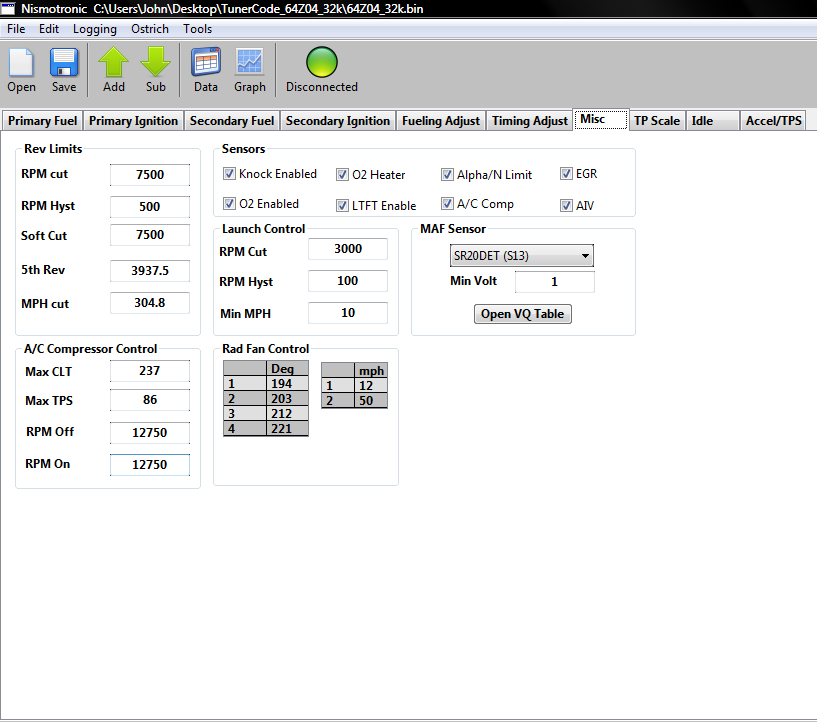Expand the SR20DET (S13) MAF sensor dropdown

(521, 256)
